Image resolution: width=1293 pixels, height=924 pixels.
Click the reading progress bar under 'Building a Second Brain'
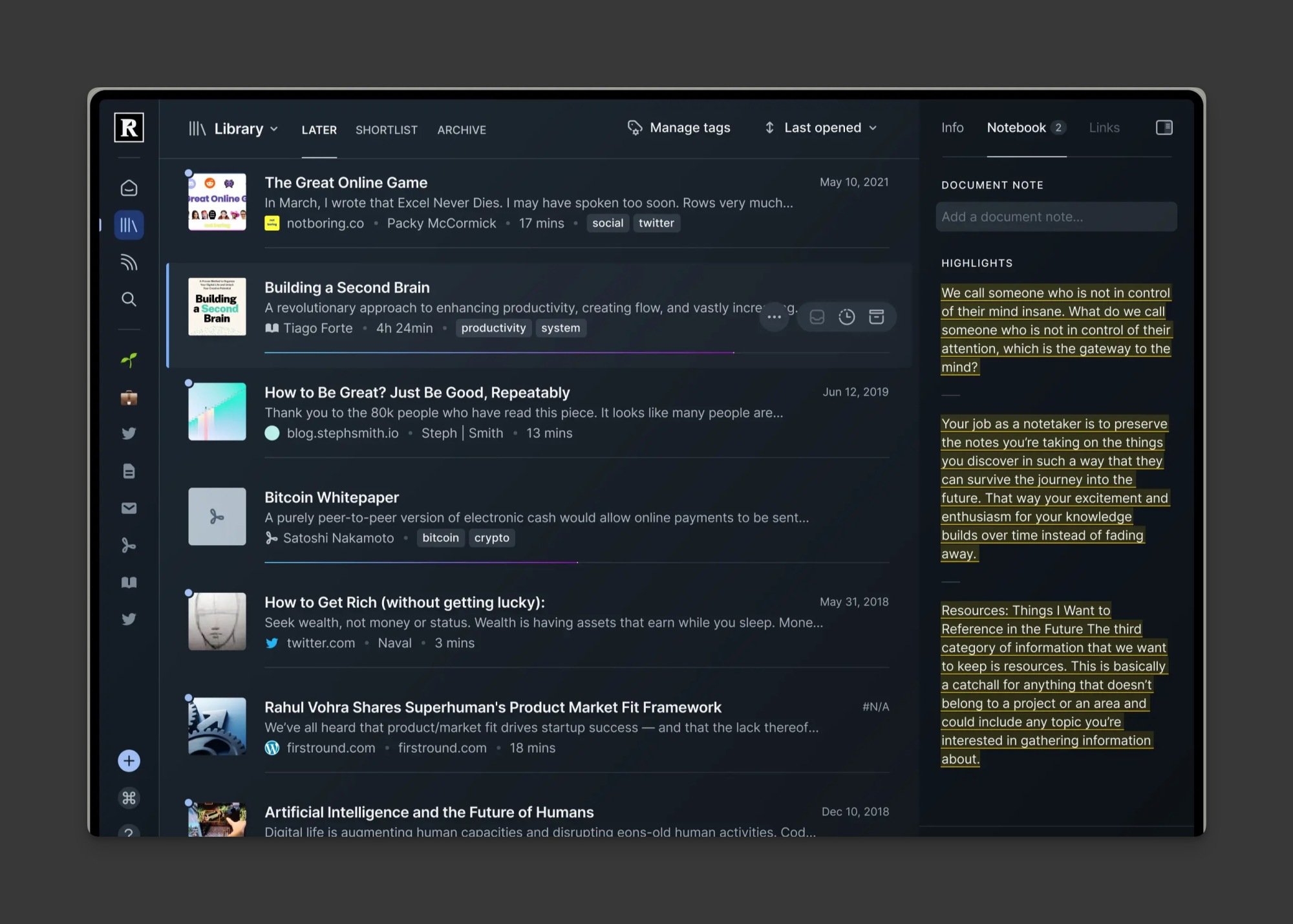pos(498,352)
